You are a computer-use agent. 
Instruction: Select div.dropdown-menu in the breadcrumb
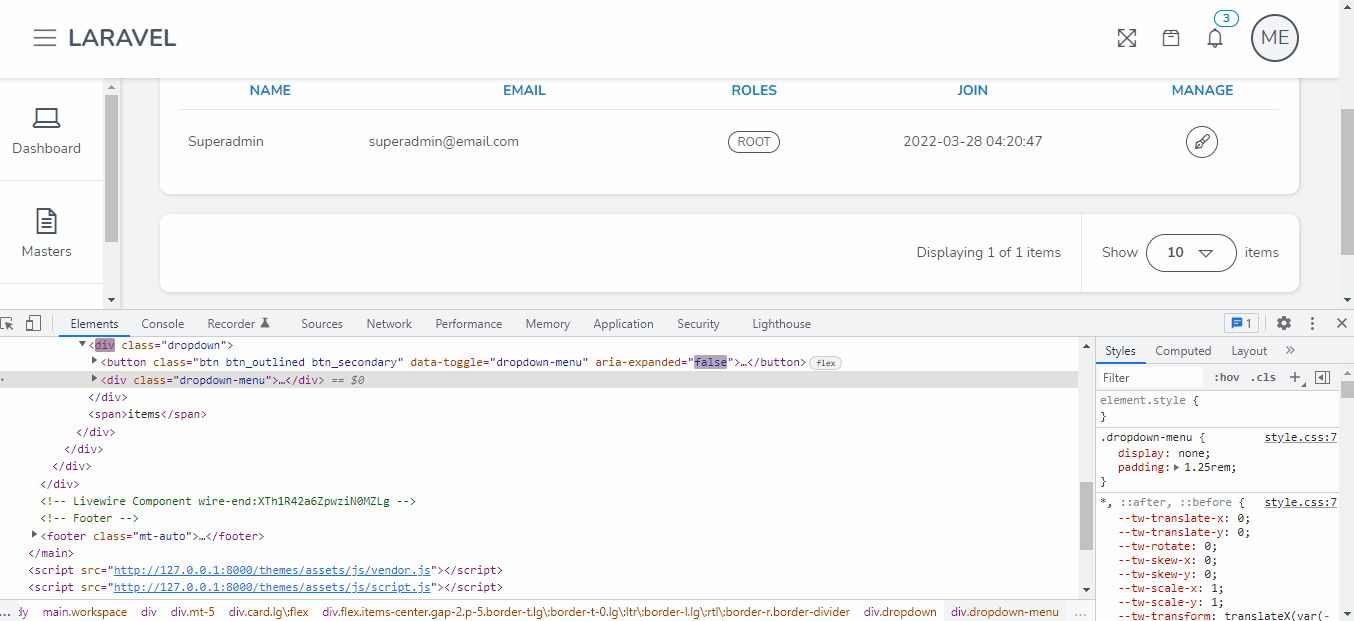tap(1004, 612)
